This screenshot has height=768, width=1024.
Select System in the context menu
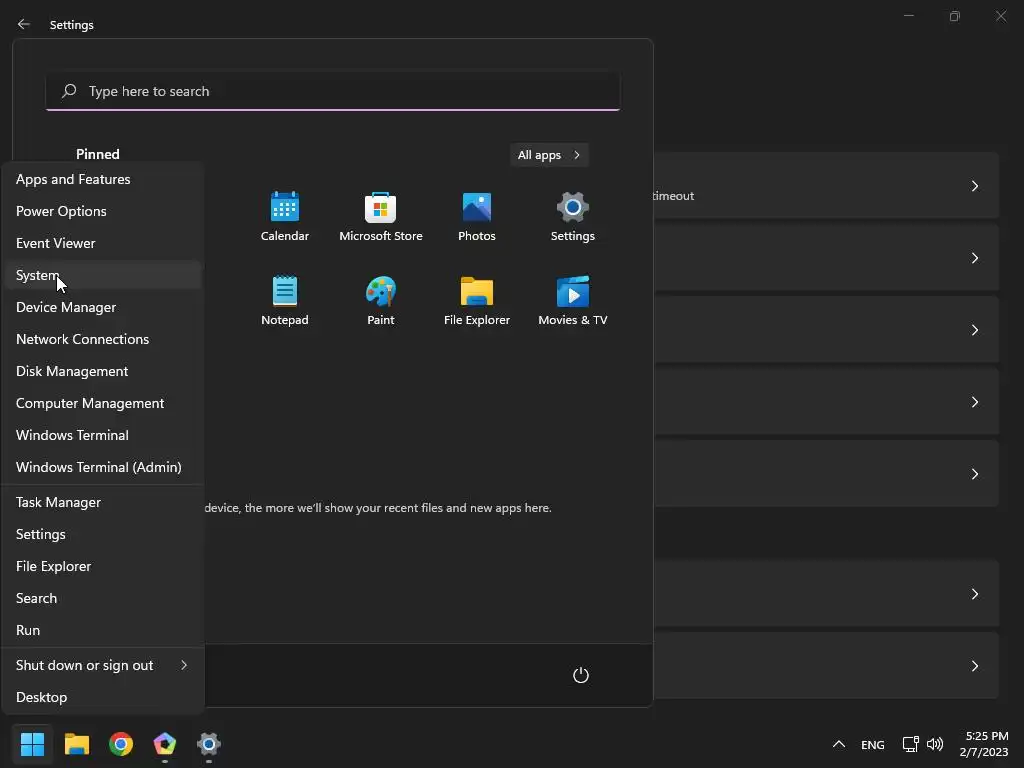point(103,275)
